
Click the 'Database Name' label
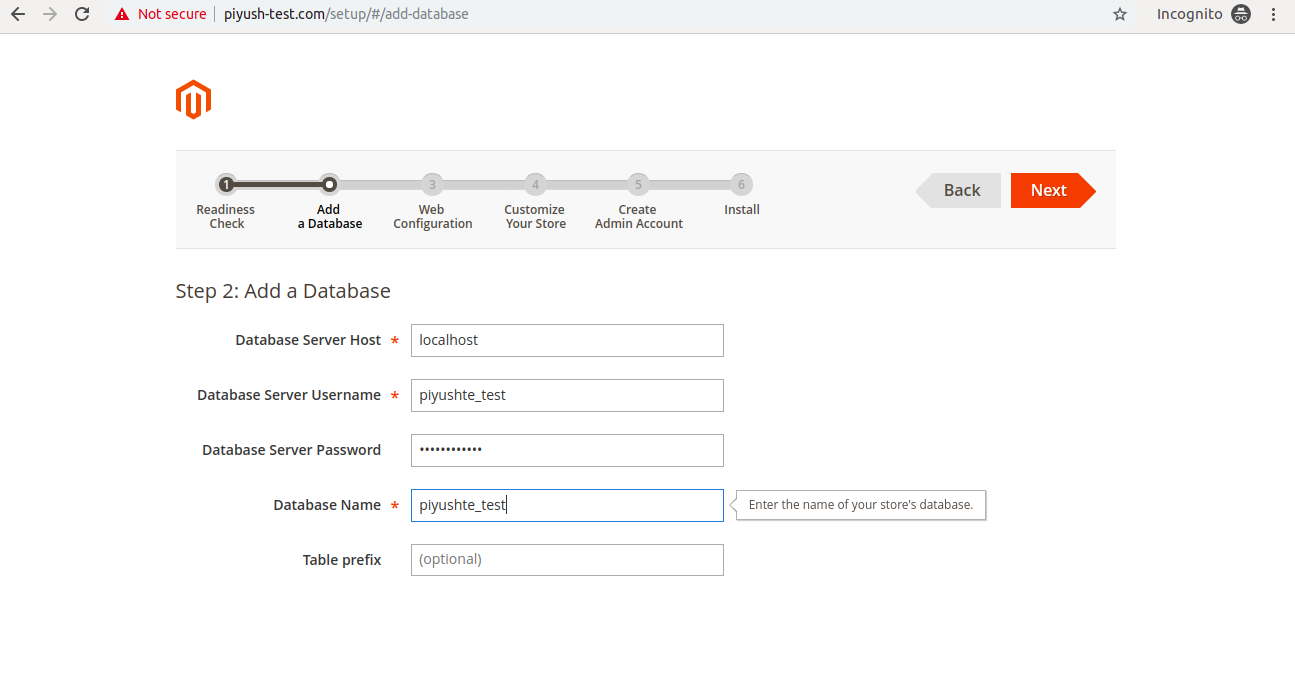[327, 505]
